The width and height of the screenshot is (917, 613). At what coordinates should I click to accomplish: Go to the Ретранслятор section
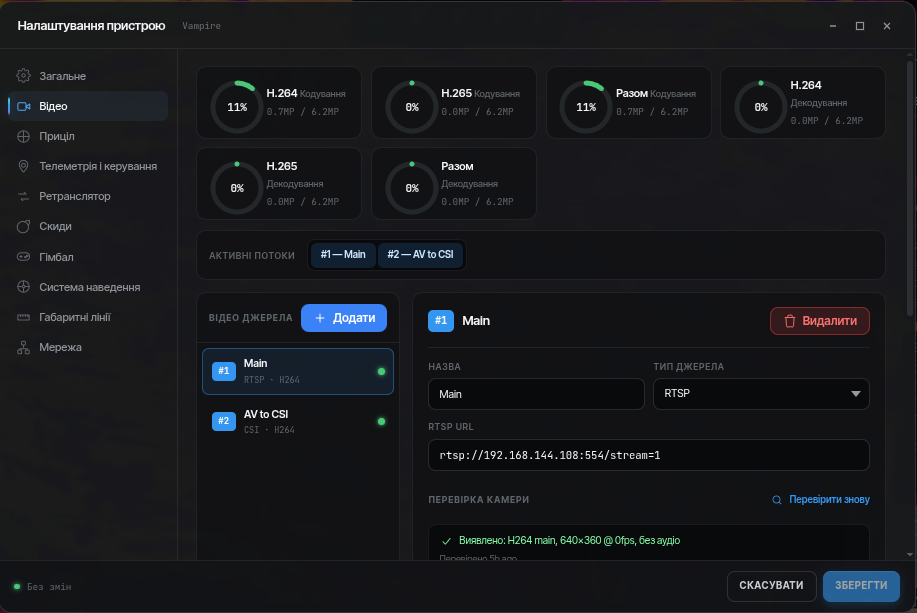88,197
